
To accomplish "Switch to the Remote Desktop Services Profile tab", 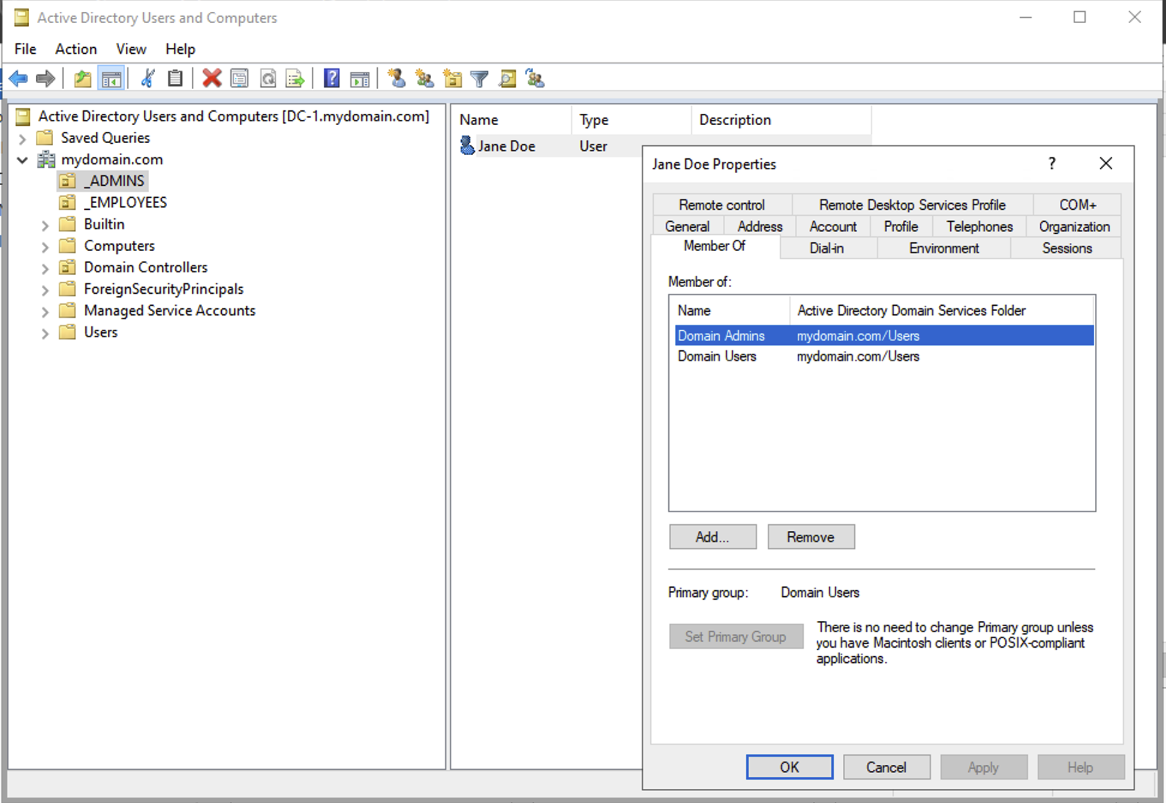I will tap(912, 204).
